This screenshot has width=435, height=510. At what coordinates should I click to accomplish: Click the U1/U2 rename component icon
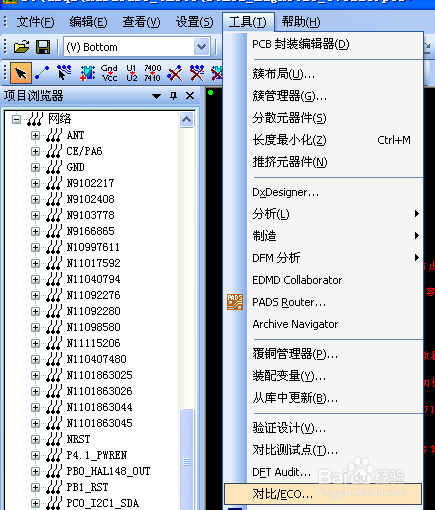point(131,73)
